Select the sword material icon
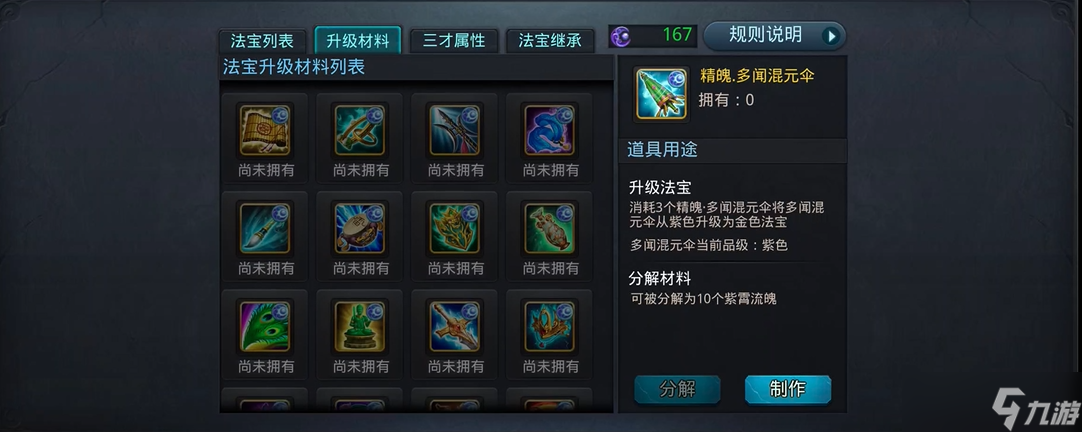The image size is (1082, 432). pyautogui.click(x=454, y=326)
